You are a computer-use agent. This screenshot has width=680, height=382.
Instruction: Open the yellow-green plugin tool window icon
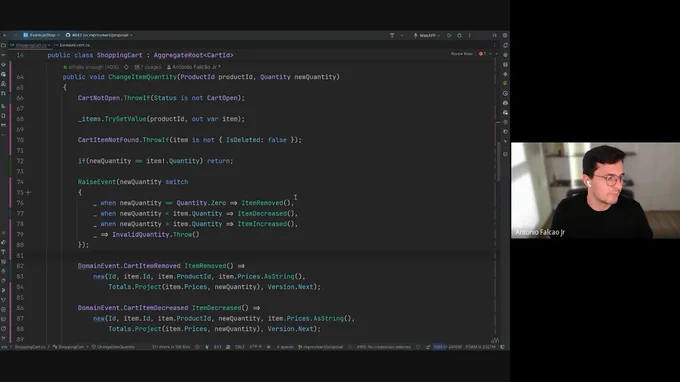coord(505,84)
